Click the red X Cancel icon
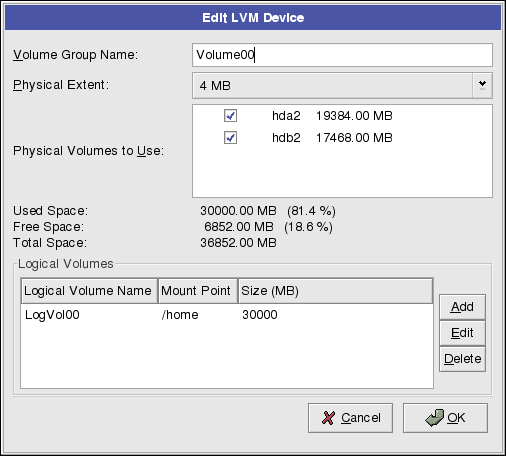Image resolution: width=506 pixels, height=456 pixels. click(328, 418)
